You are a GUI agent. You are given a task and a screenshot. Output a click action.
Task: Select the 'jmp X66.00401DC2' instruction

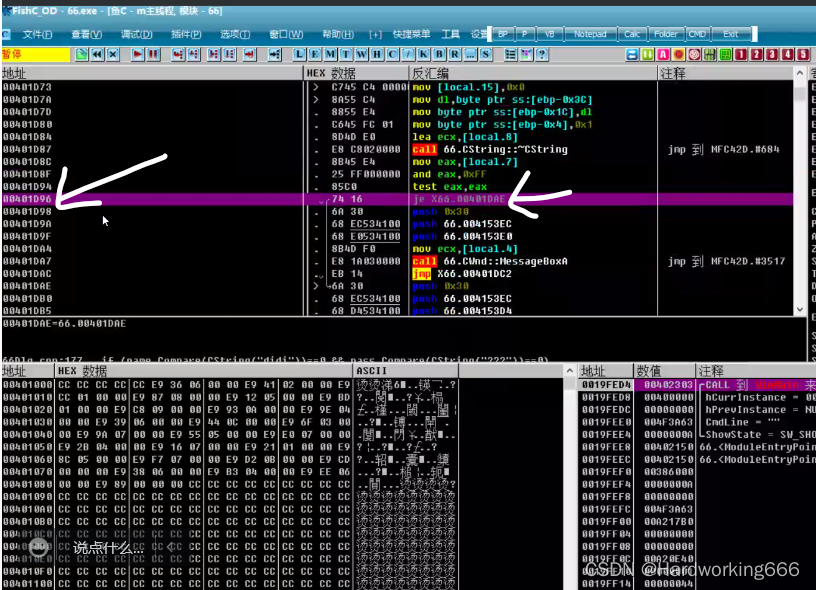[462, 274]
